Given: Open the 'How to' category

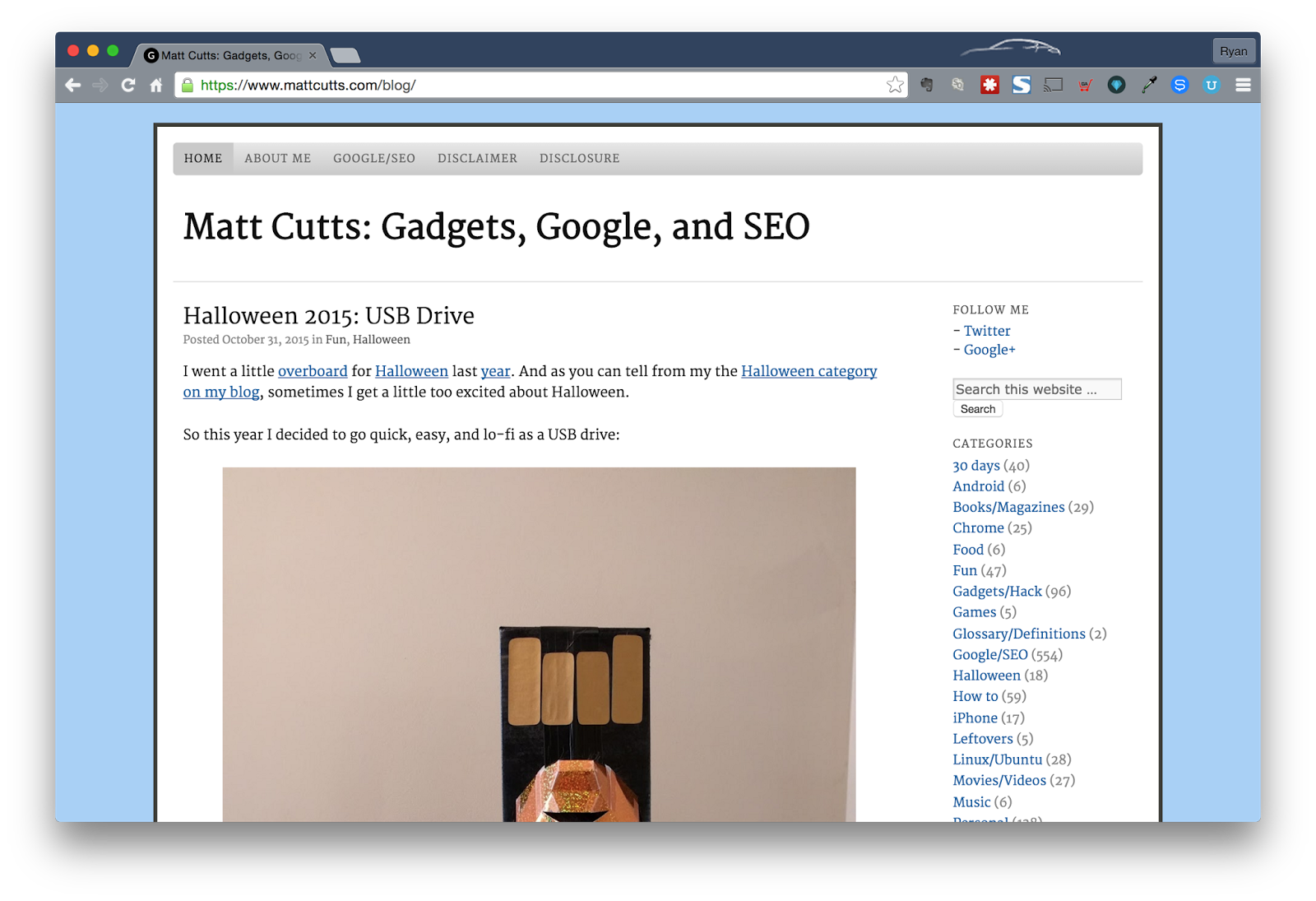Looking at the screenshot, I should click(975, 696).
